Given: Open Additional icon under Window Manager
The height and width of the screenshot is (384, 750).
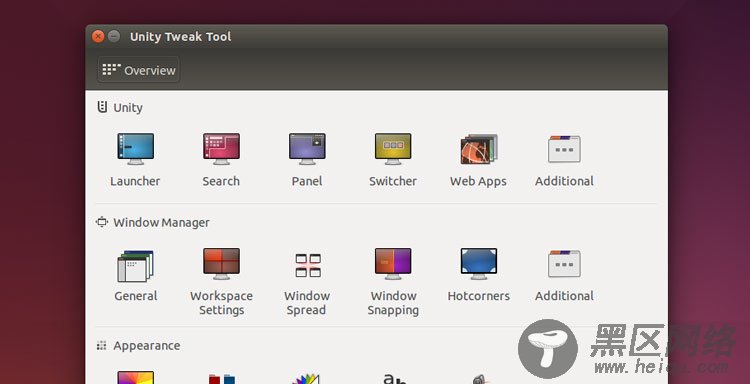Looking at the screenshot, I should coord(564,264).
